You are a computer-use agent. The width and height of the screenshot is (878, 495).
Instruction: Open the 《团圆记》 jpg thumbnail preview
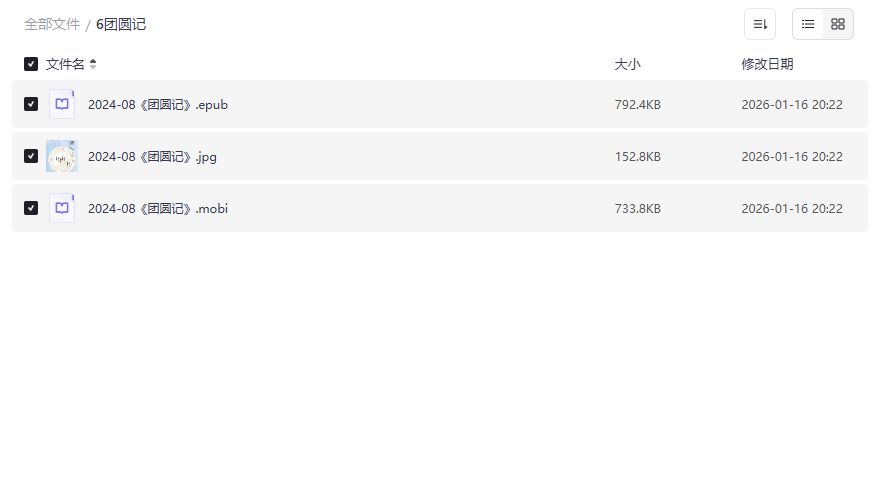(x=62, y=156)
